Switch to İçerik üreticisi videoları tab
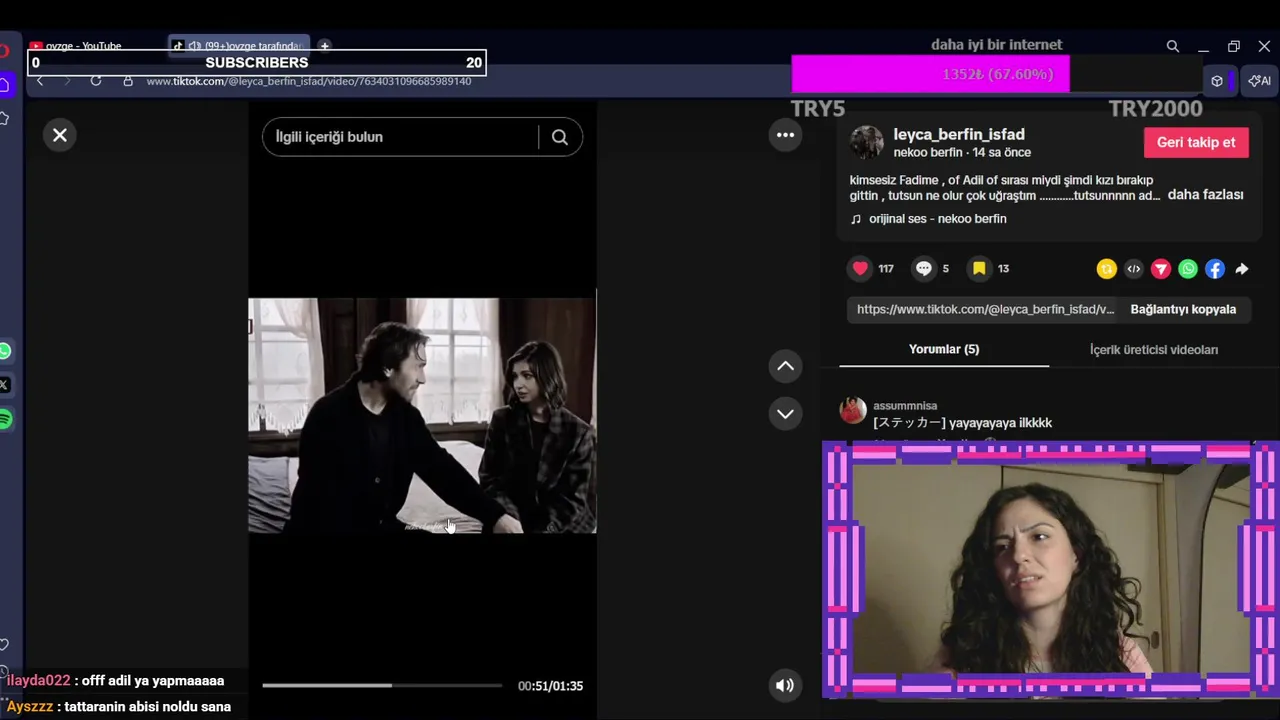1280x720 pixels. coord(1154,349)
